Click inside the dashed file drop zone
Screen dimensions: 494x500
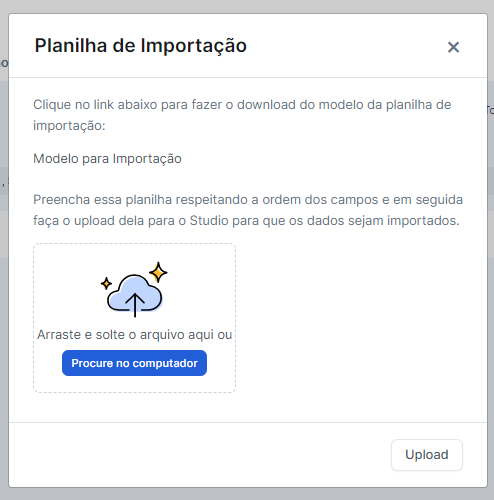tap(134, 318)
